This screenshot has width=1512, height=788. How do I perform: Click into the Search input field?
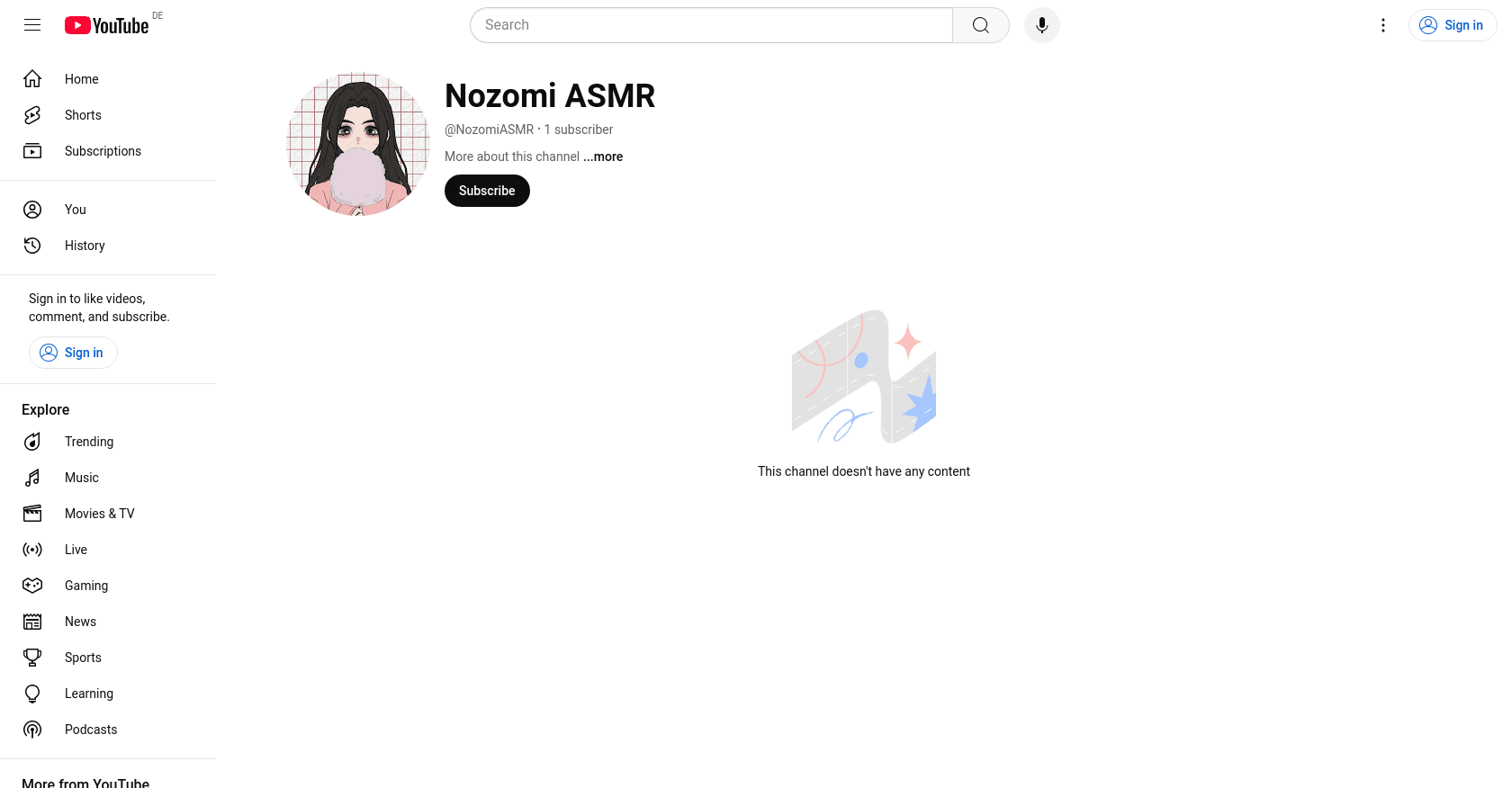[711, 25]
